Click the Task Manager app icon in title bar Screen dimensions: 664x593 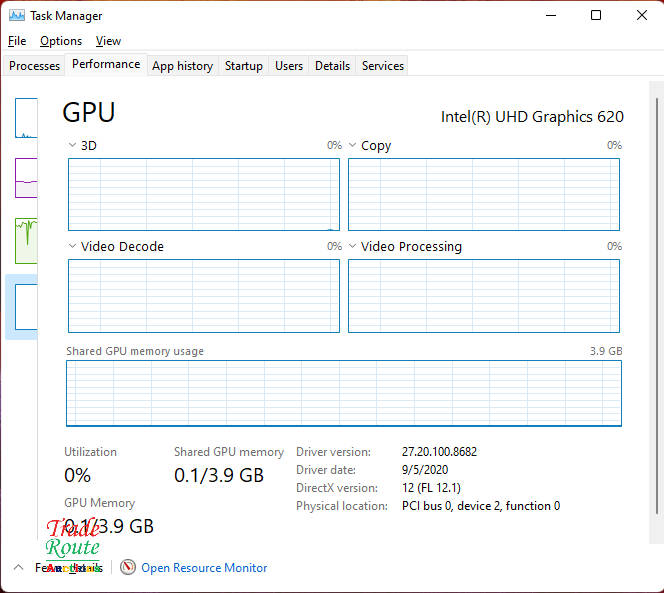coord(17,16)
